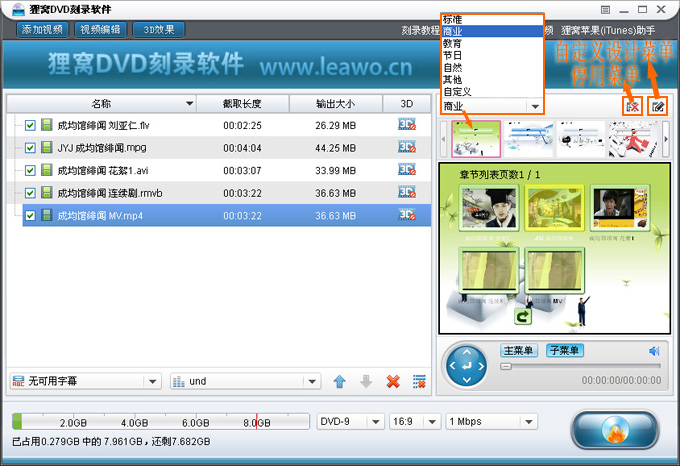Select the third menu template thumbnail
The height and width of the screenshot is (466, 680).
coord(580,139)
